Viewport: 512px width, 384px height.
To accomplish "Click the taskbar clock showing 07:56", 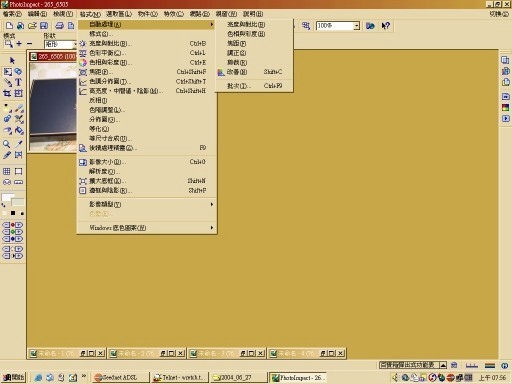I will click(492, 378).
